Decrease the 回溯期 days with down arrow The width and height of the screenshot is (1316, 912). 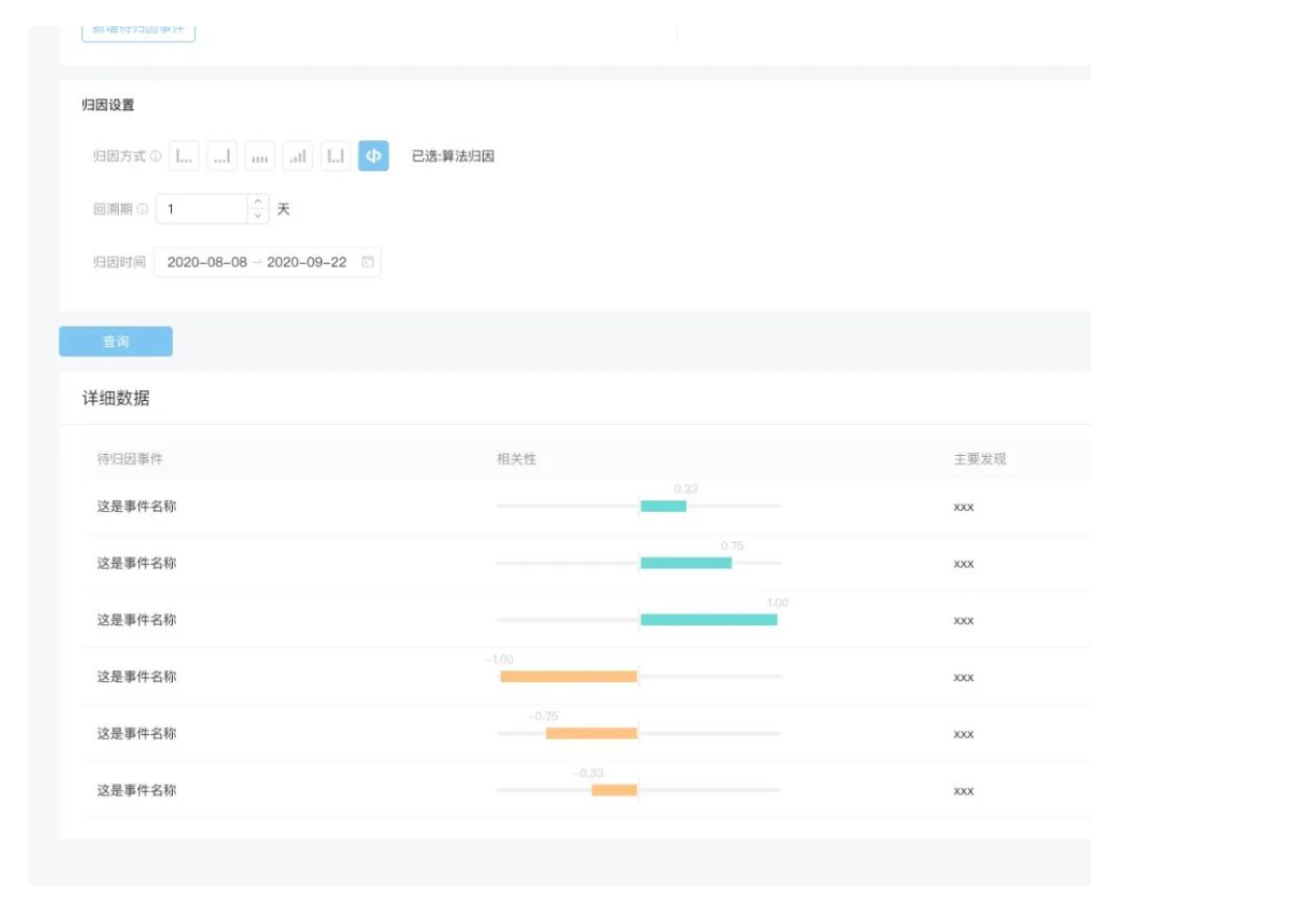(258, 216)
